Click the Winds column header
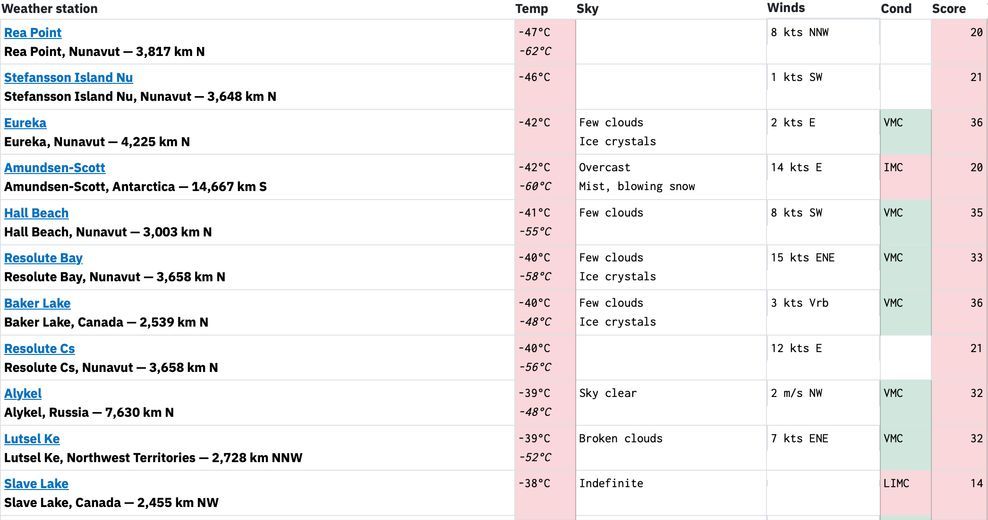Image resolution: width=988 pixels, height=520 pixels. tap(786, 8)
